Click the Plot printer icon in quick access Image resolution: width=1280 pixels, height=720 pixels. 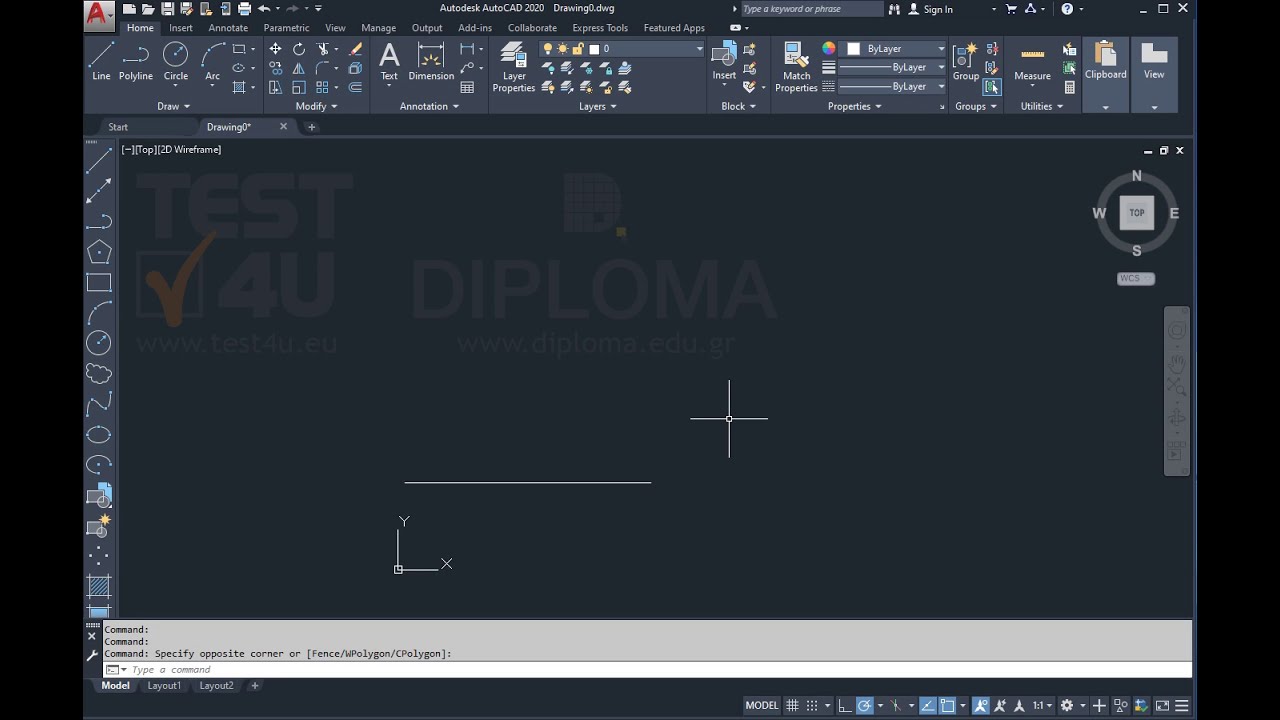point(244,9)
